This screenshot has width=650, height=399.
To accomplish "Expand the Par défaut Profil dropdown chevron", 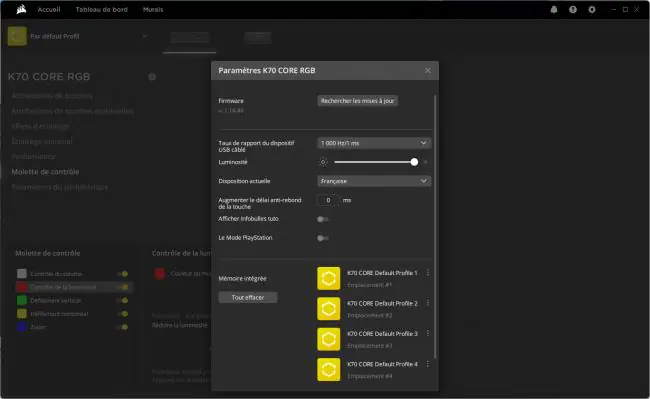I will [145, 36].
